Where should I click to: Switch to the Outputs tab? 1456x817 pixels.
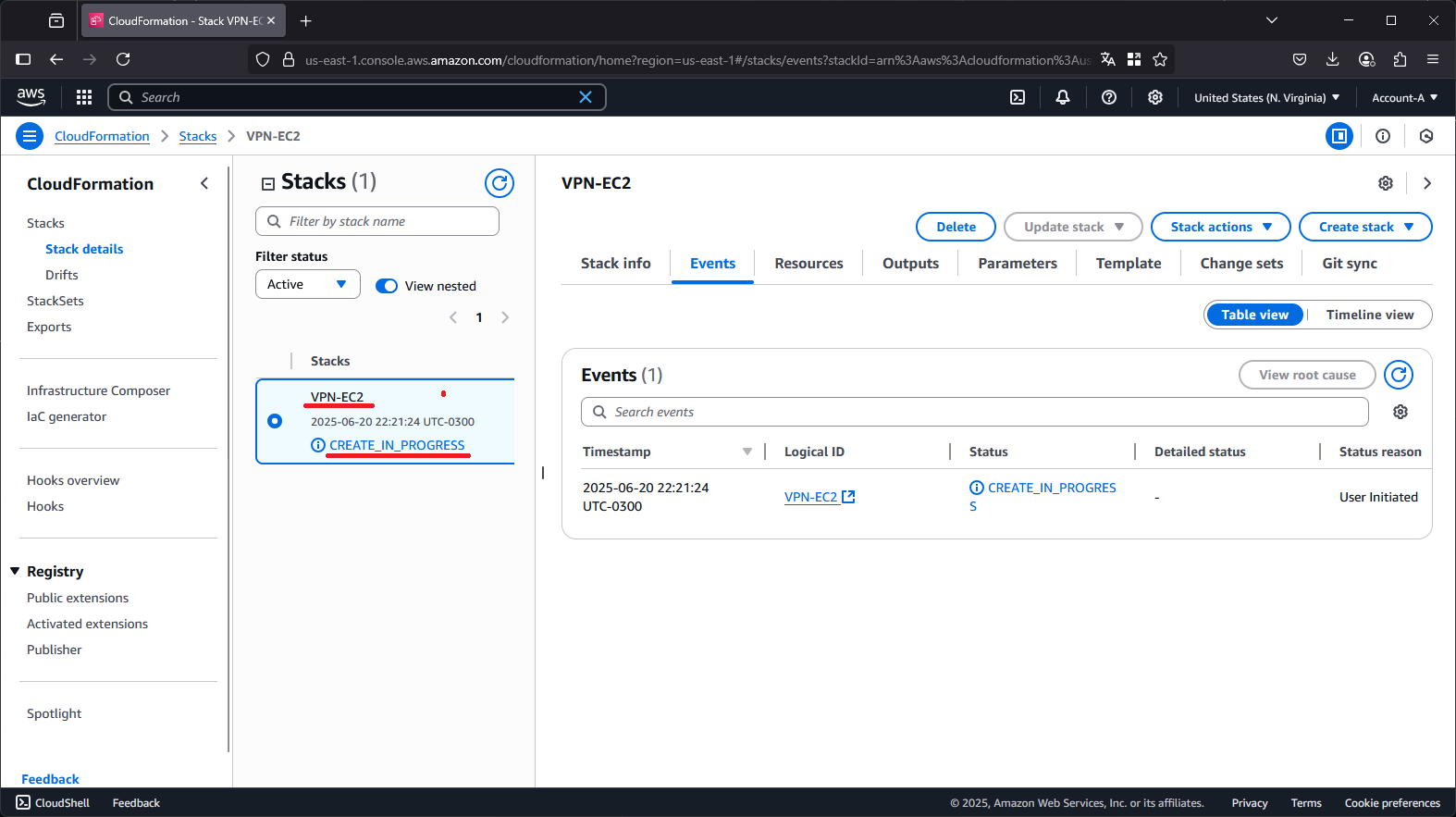point(910,264)
